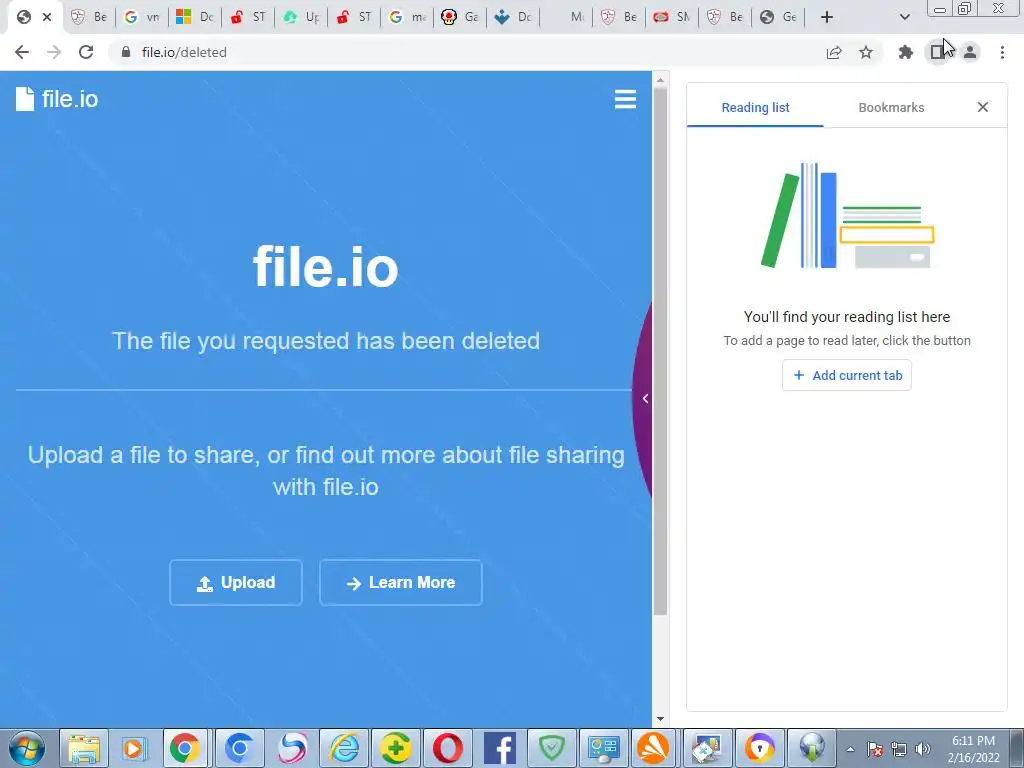Switch to the second 'Be' tab

(x=618, y=17)
